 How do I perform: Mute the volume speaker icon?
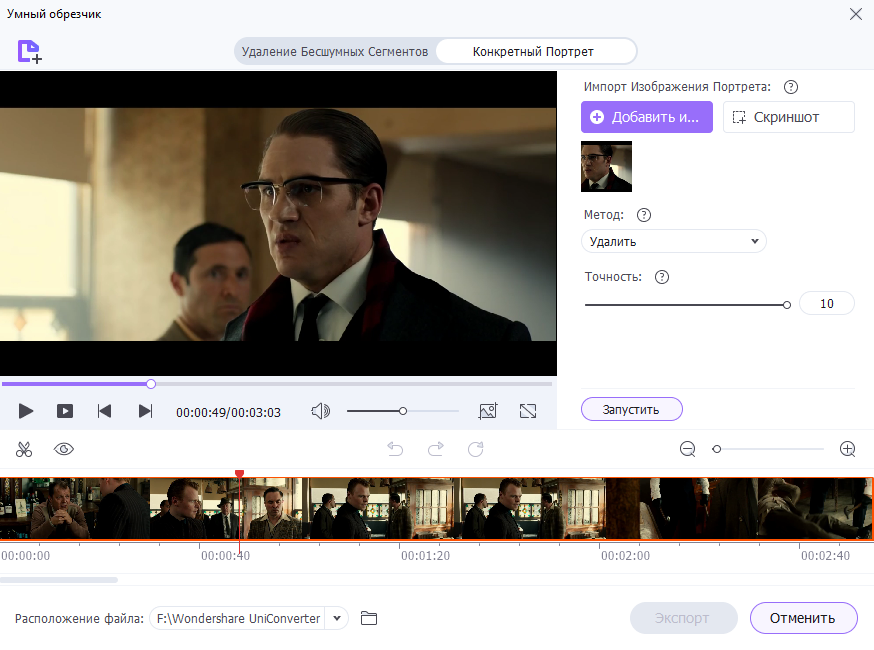321,411
